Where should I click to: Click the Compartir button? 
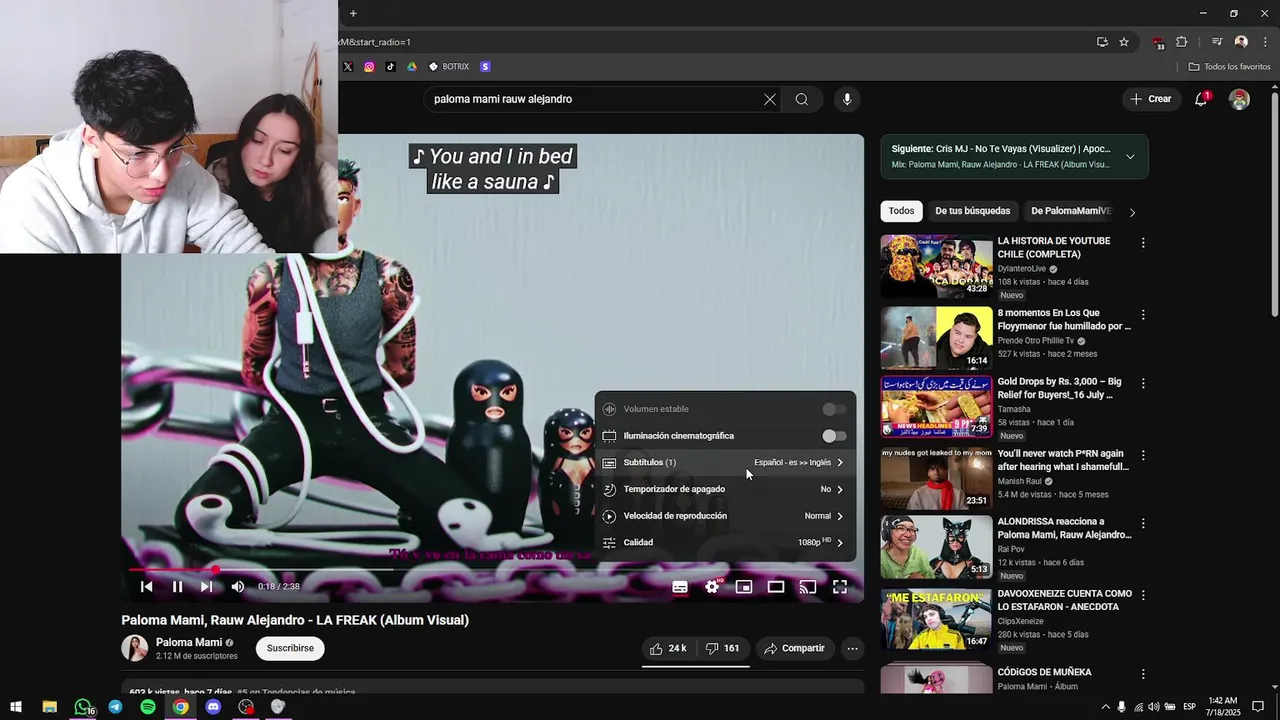(x=795, y=648)
